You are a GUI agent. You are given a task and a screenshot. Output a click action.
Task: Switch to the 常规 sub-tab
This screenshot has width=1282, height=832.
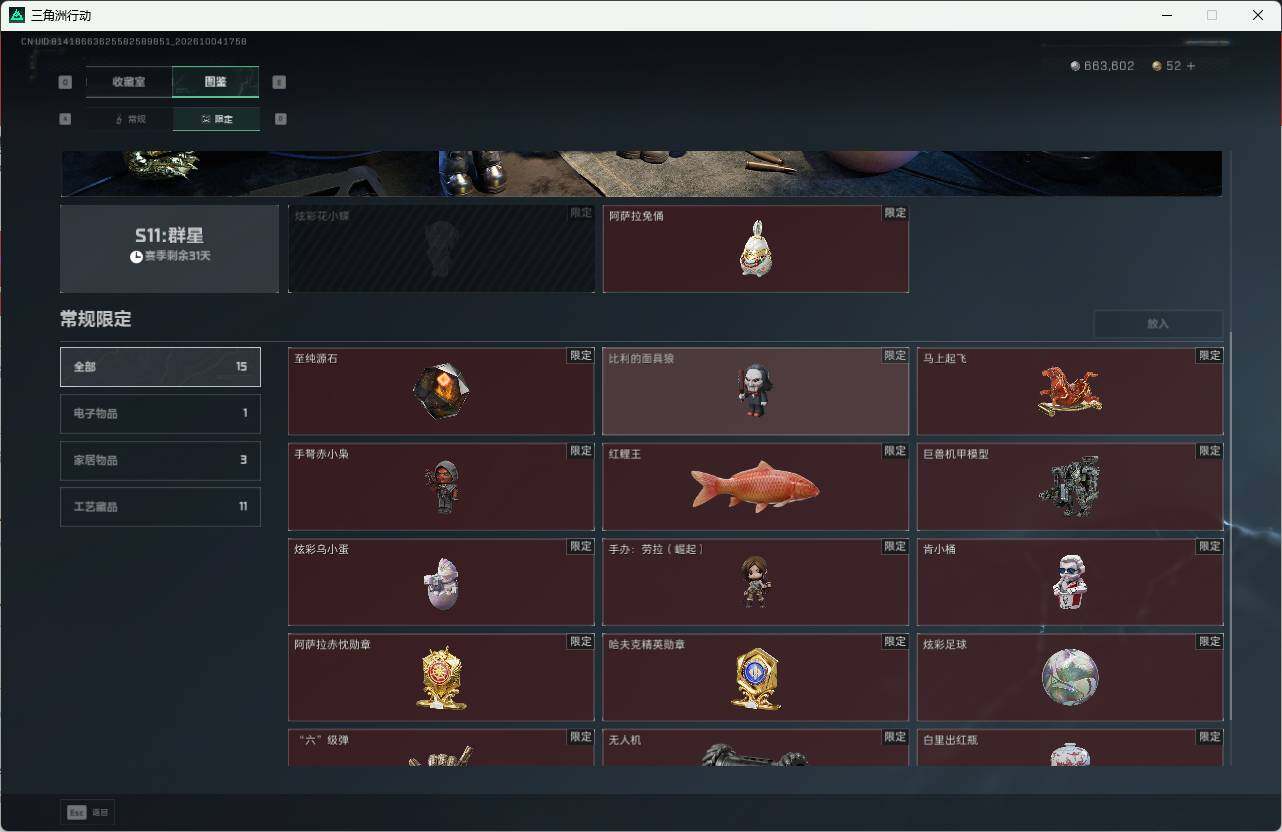129,119
